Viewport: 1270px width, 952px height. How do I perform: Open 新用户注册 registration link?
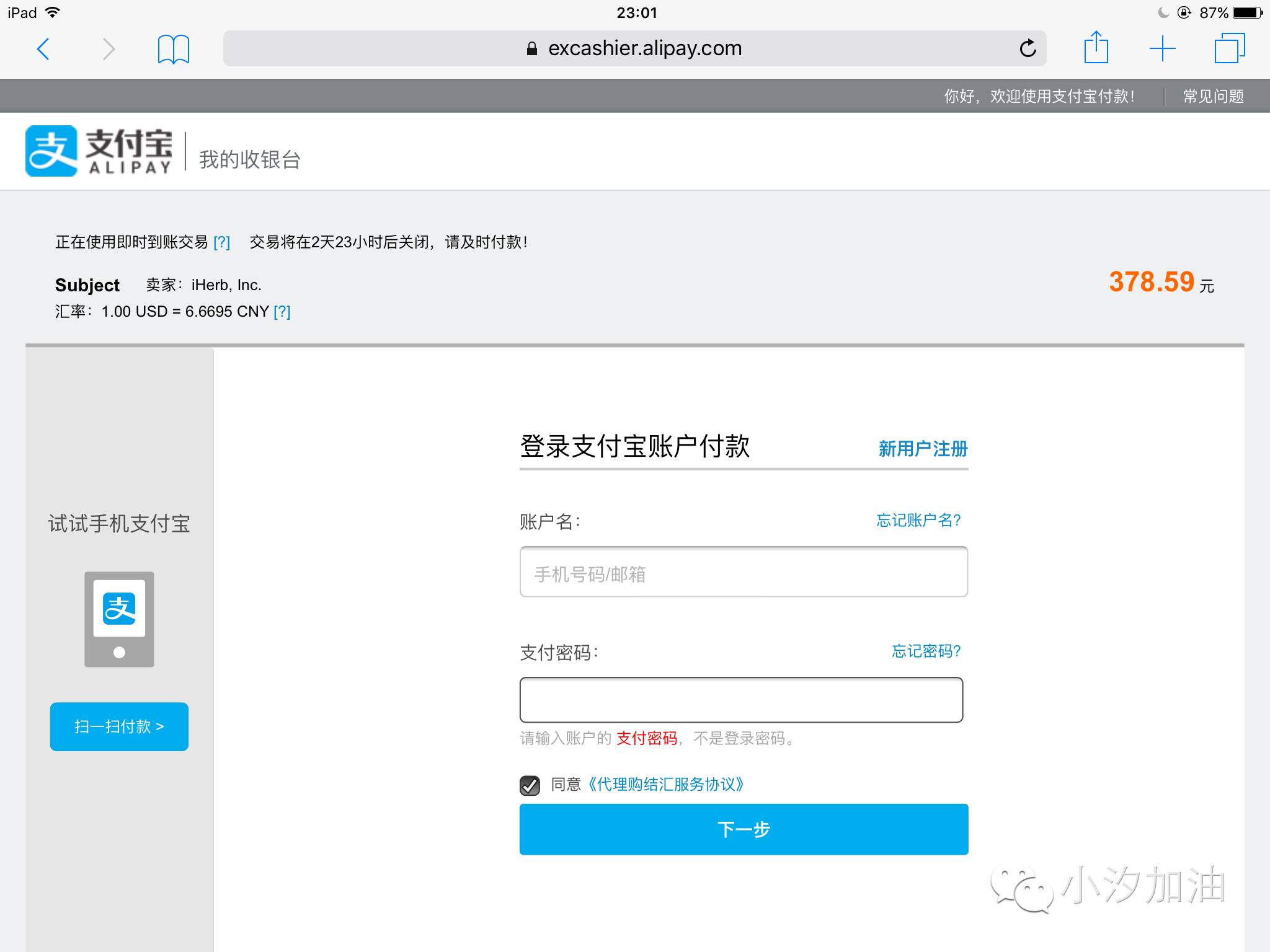922,449
